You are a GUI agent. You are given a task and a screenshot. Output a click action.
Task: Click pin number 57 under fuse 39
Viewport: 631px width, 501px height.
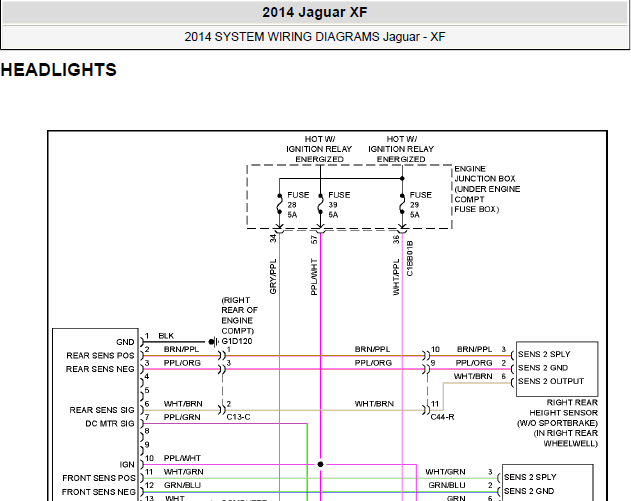click(314, 239)
